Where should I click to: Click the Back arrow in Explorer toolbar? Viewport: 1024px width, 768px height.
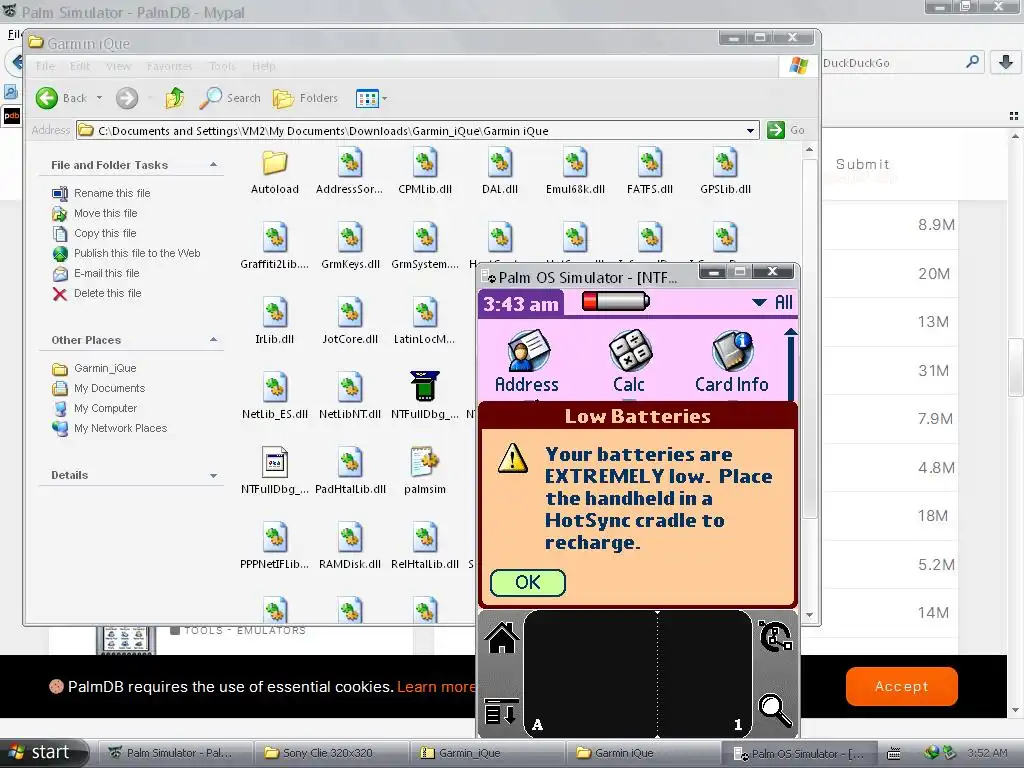click(46, 99)
